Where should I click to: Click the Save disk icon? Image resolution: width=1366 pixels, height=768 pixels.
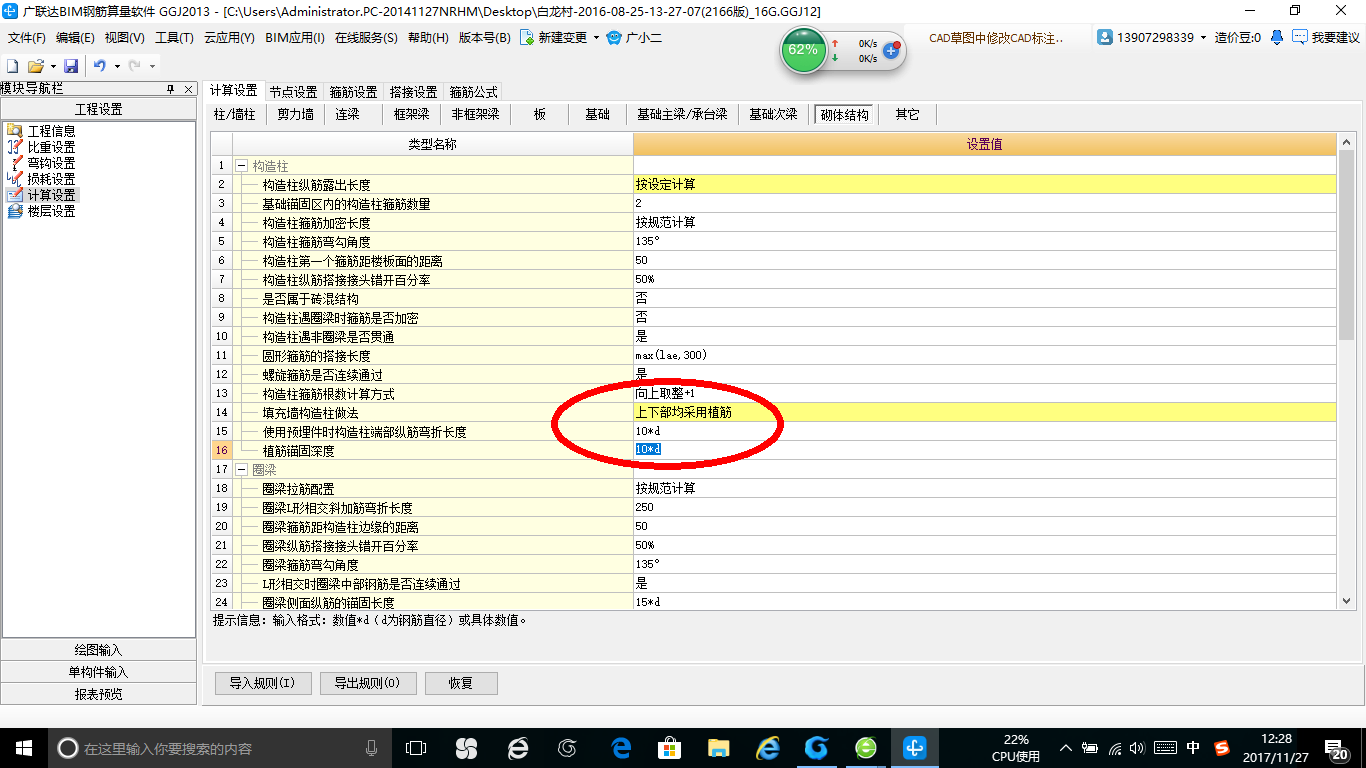click(71, 66)
